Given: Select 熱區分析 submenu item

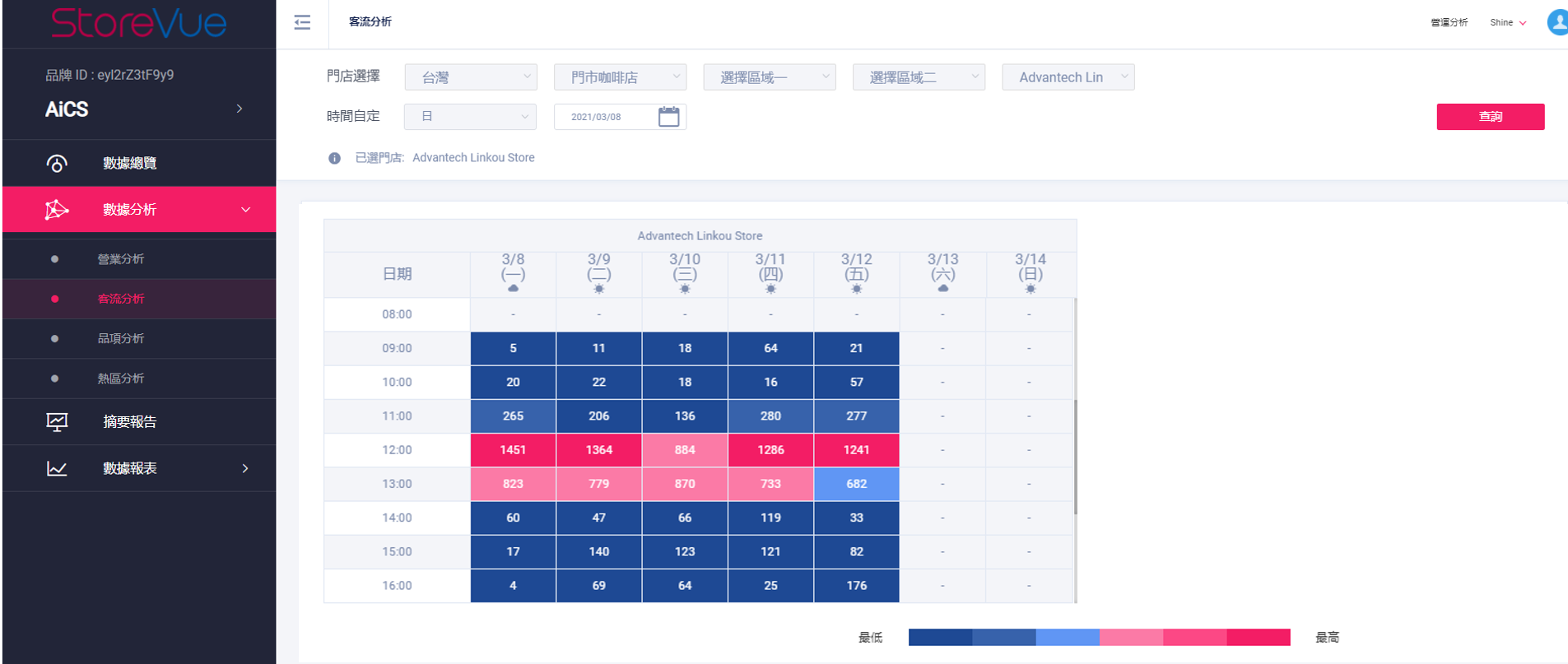Looking at the screenshot, I should pyautogui.click(x=139, y=378).
